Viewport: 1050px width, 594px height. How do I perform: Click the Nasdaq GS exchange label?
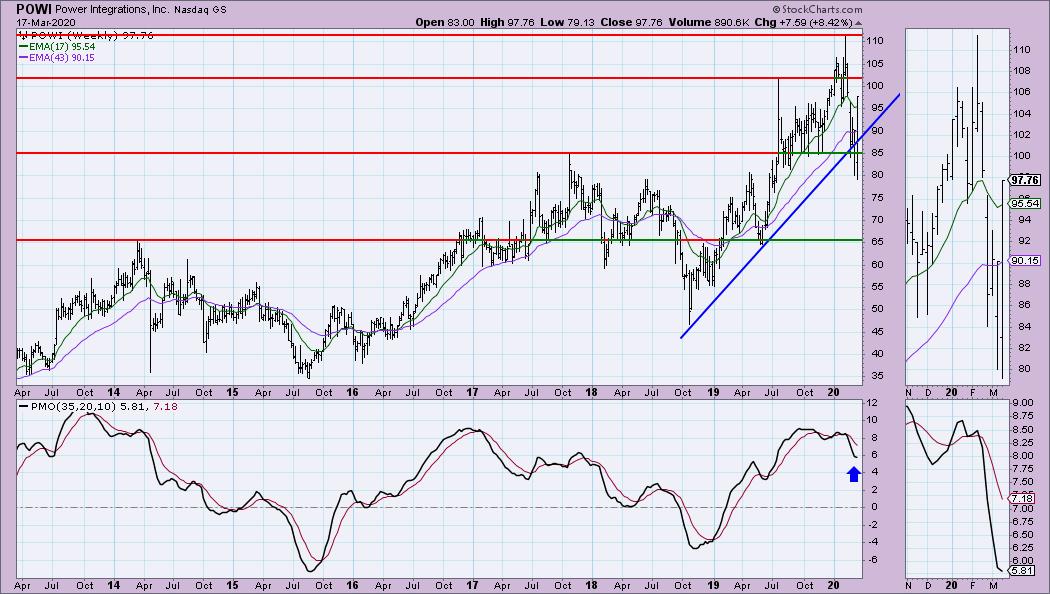(x=200, y=10)
